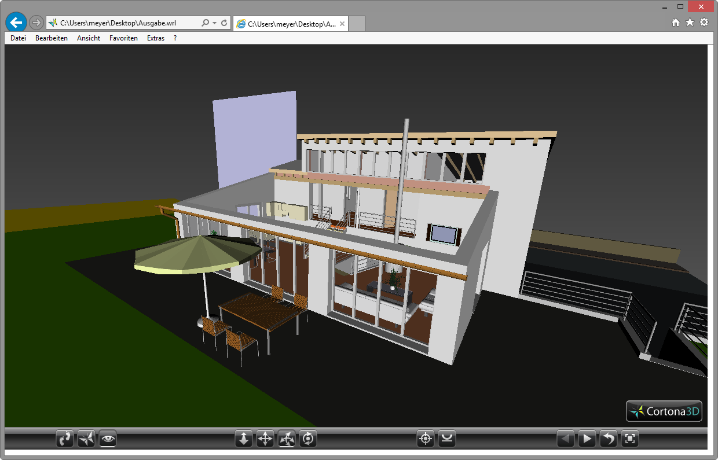Go to next viewpoint arrow
Image resolution: width=718 pixels, height=460 pixels.
pos(587,438)
